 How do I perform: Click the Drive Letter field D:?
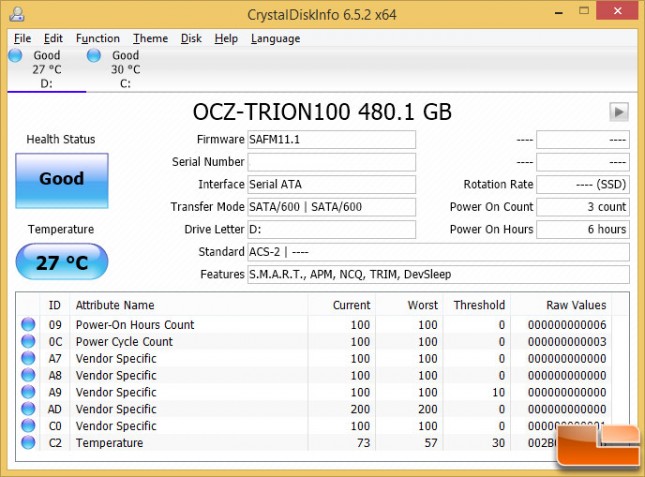(x=332, y=229)
